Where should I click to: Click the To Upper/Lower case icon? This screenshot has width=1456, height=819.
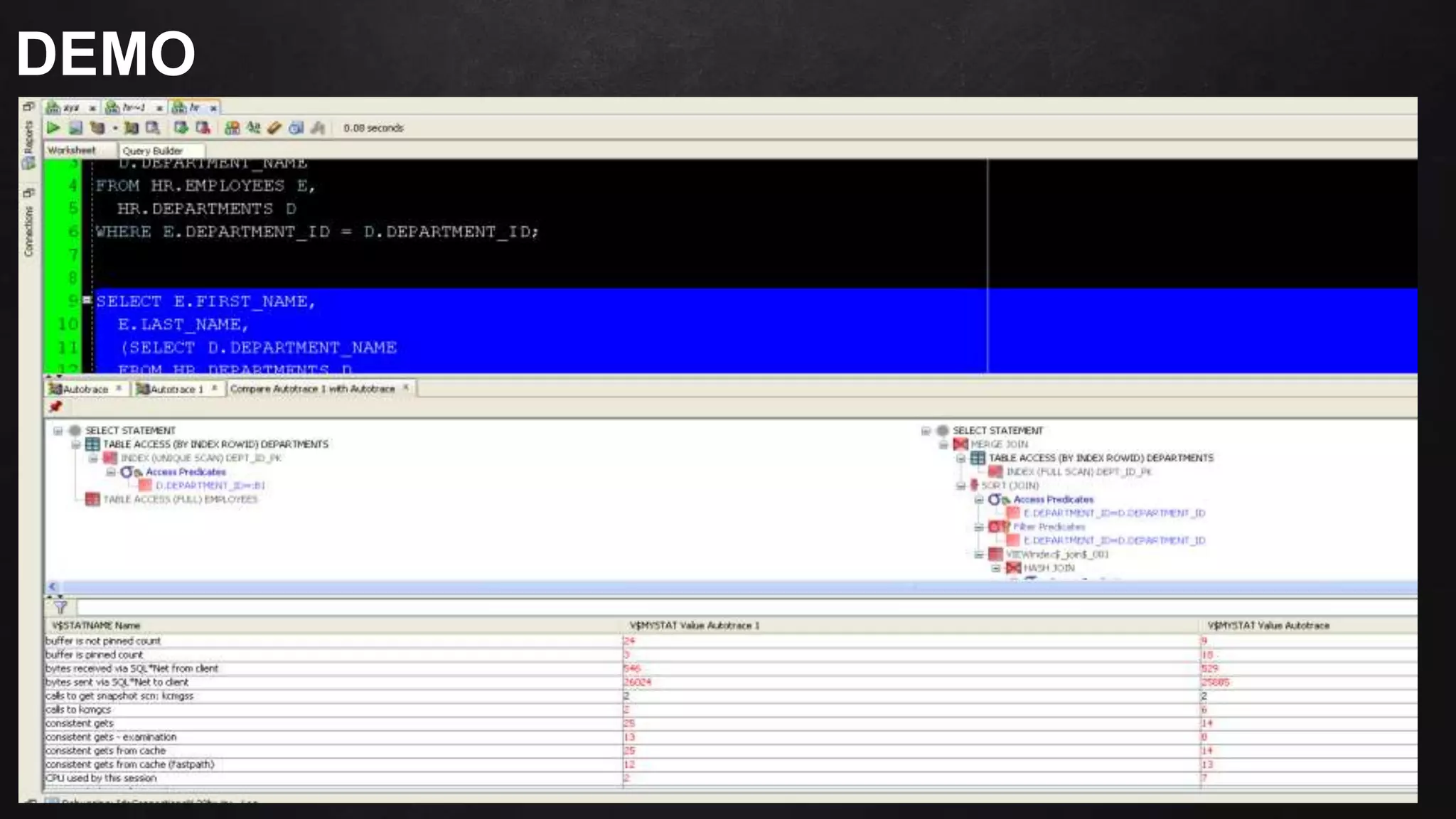point(254,128)
